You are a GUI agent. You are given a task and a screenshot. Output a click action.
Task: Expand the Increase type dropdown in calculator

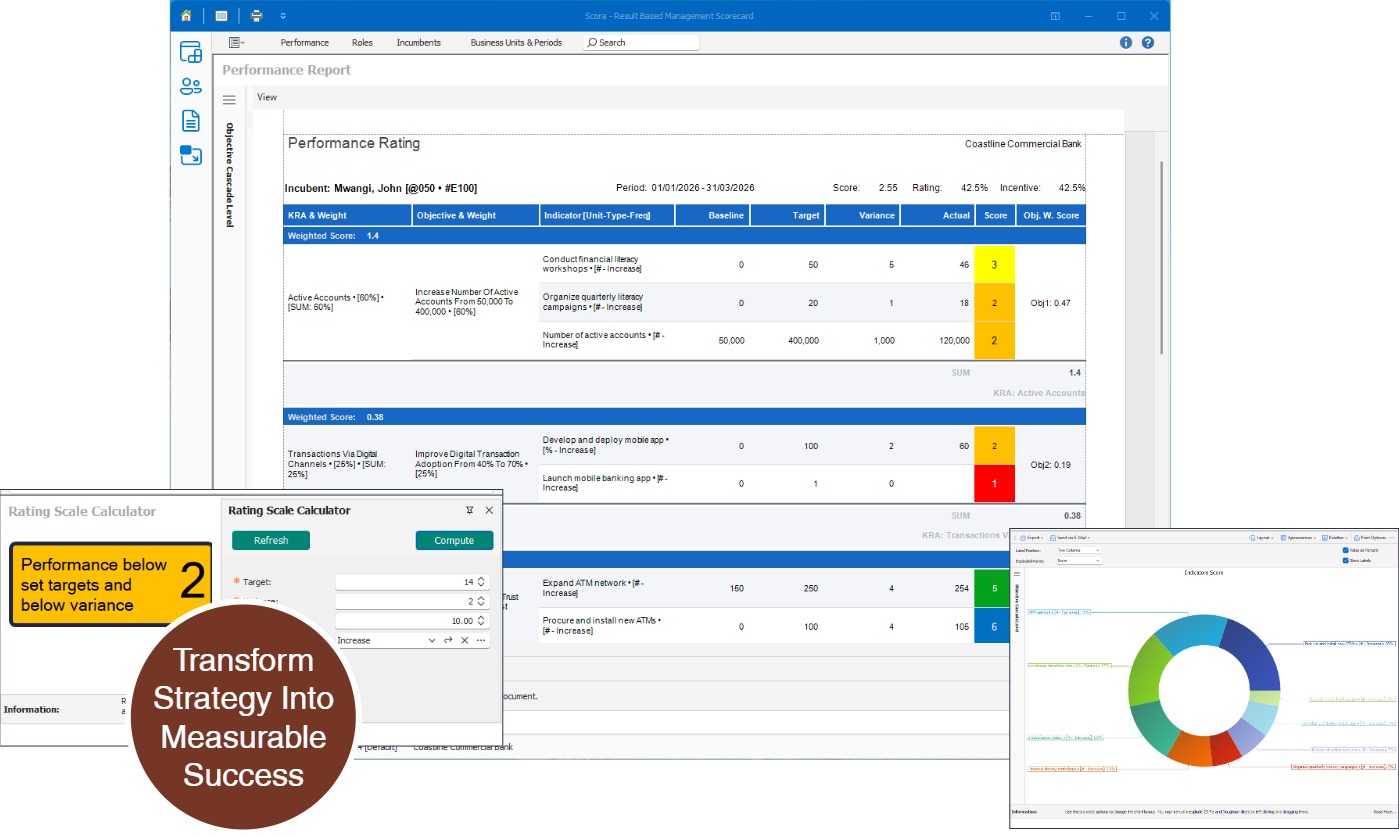pos(432,640)
